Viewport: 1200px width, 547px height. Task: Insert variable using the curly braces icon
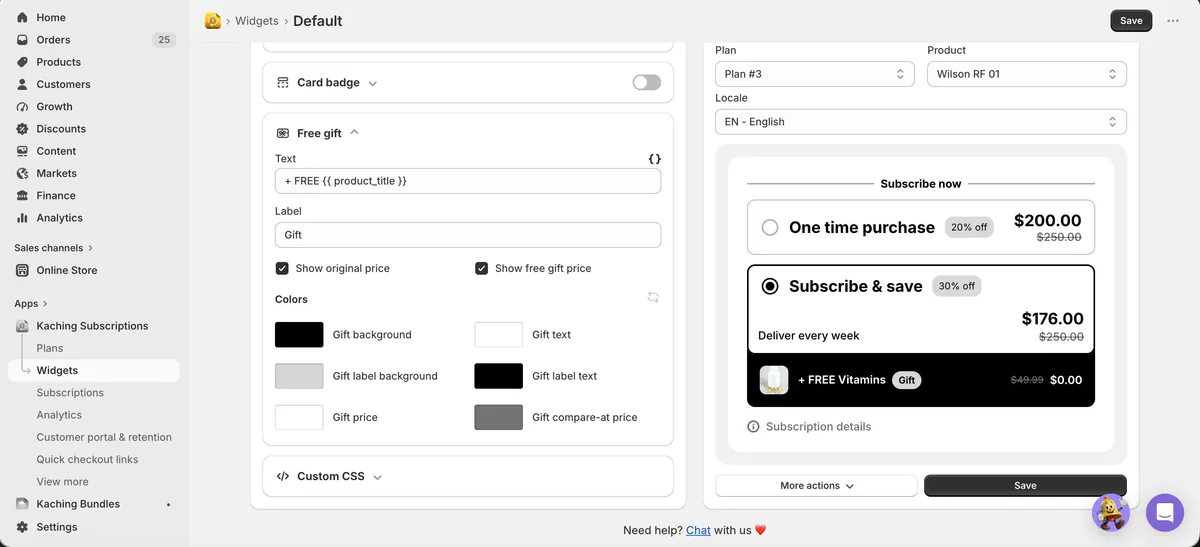[654, 159]
